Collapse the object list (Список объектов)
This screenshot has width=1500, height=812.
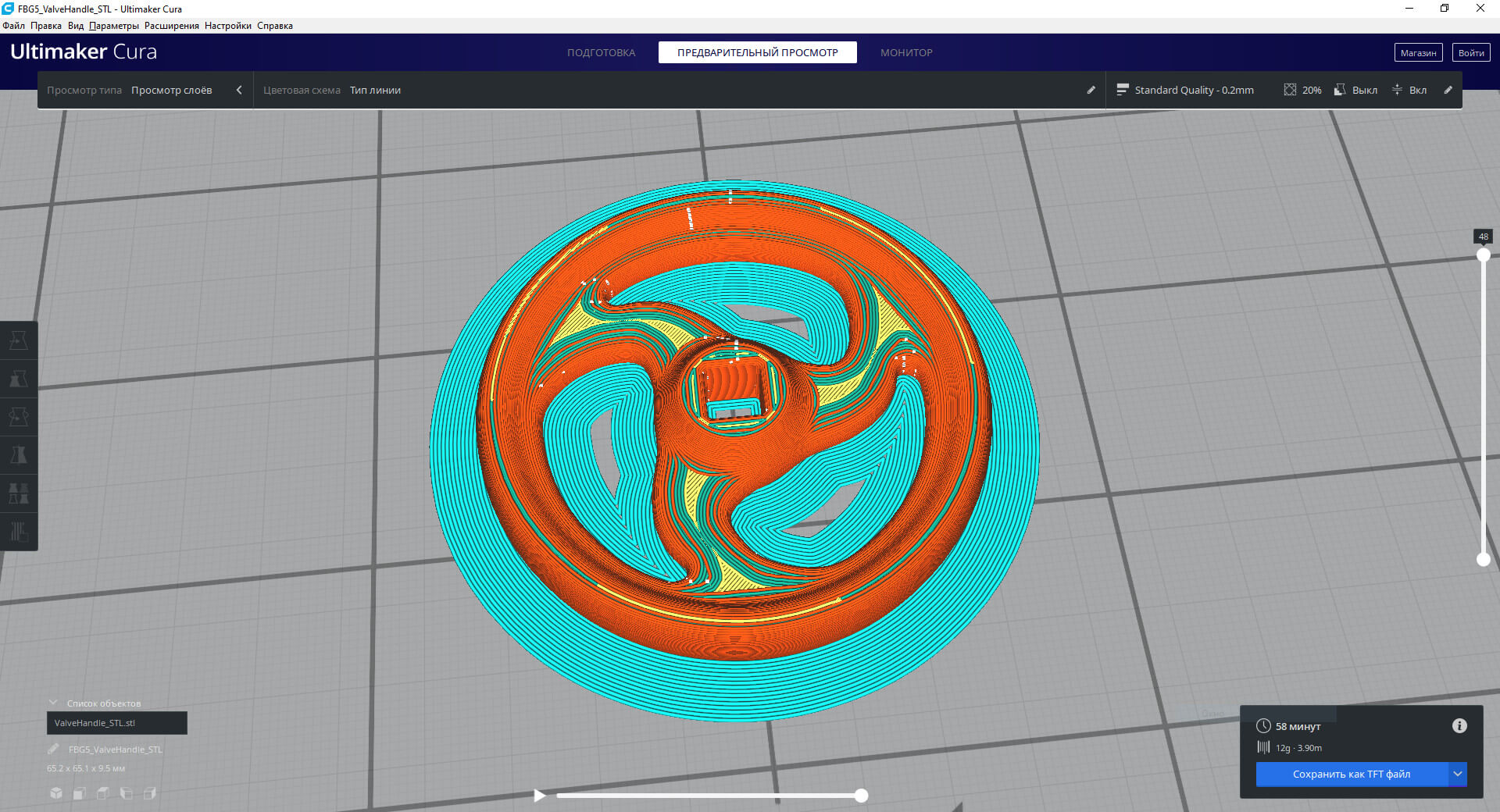(53, 703)
